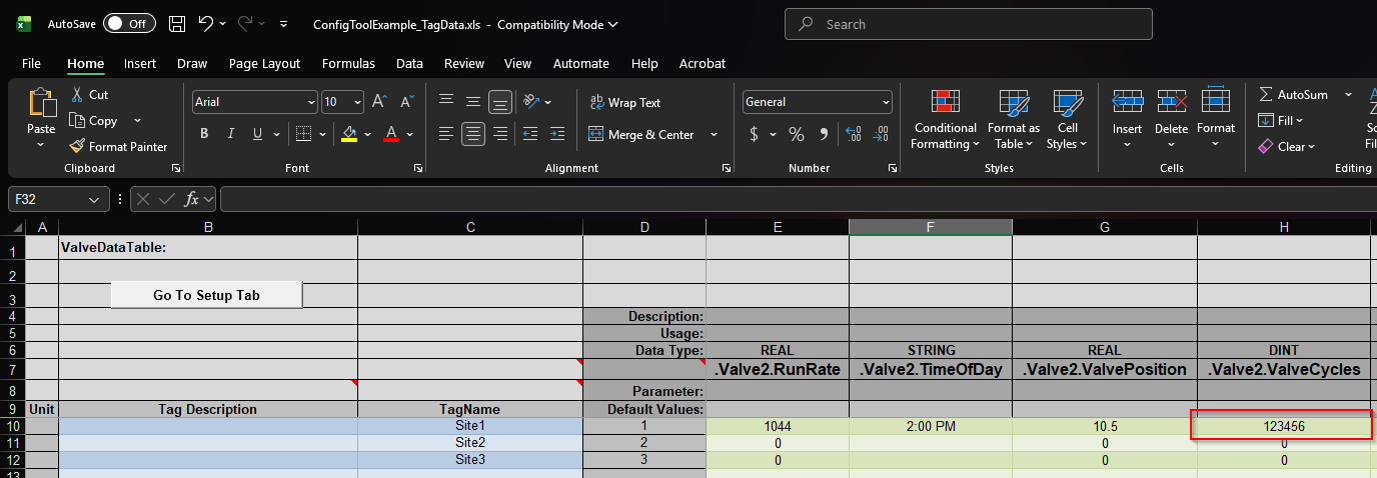This screenshot has width=1377, height=478.
Task: Click the Undo arrow icon
Action: pos(205,23)
